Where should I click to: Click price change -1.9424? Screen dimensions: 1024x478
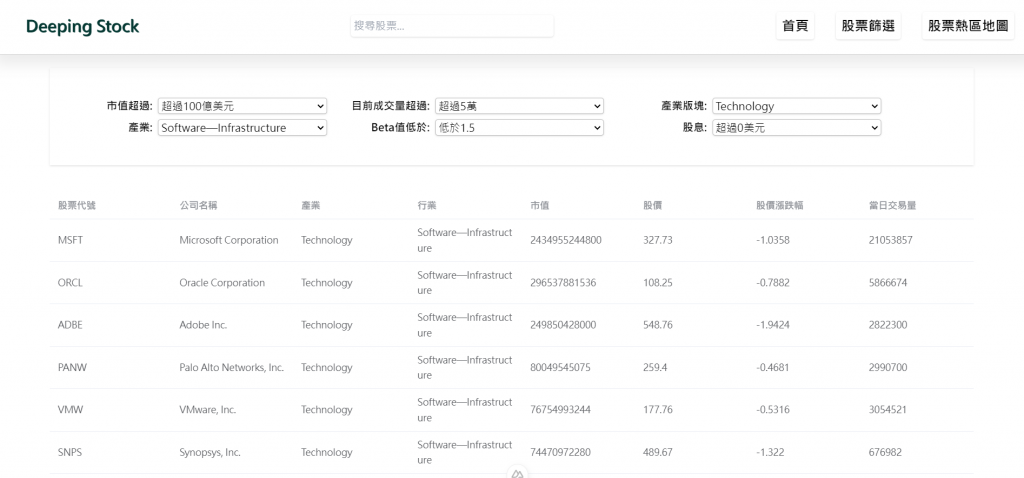[773, 325]
